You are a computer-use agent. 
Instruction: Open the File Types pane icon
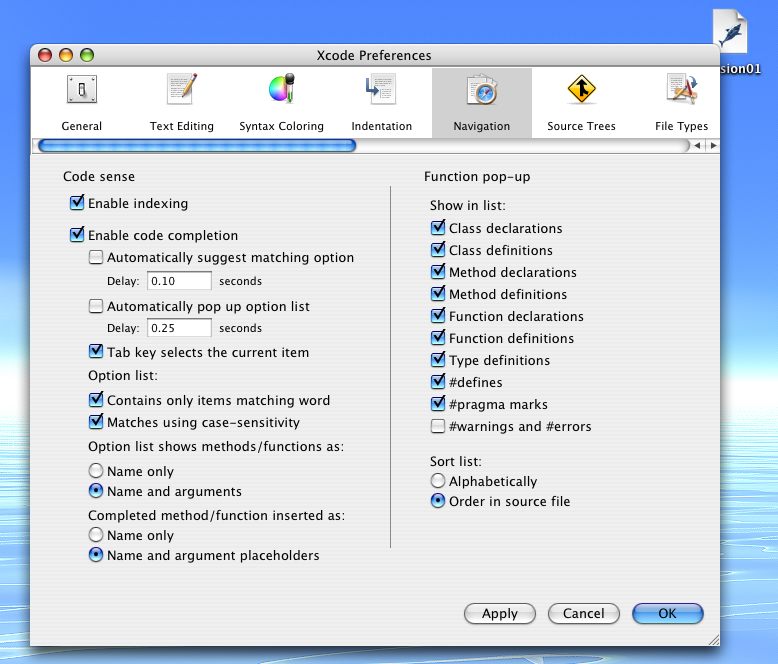(682, 89)
